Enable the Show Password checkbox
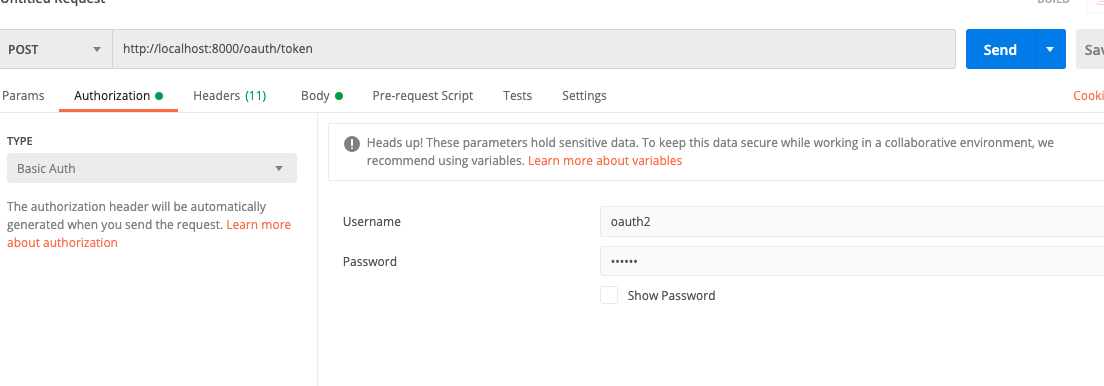The height and width of the screenshot is (386, 1104). pyautogui.click(x=609, y=295)
